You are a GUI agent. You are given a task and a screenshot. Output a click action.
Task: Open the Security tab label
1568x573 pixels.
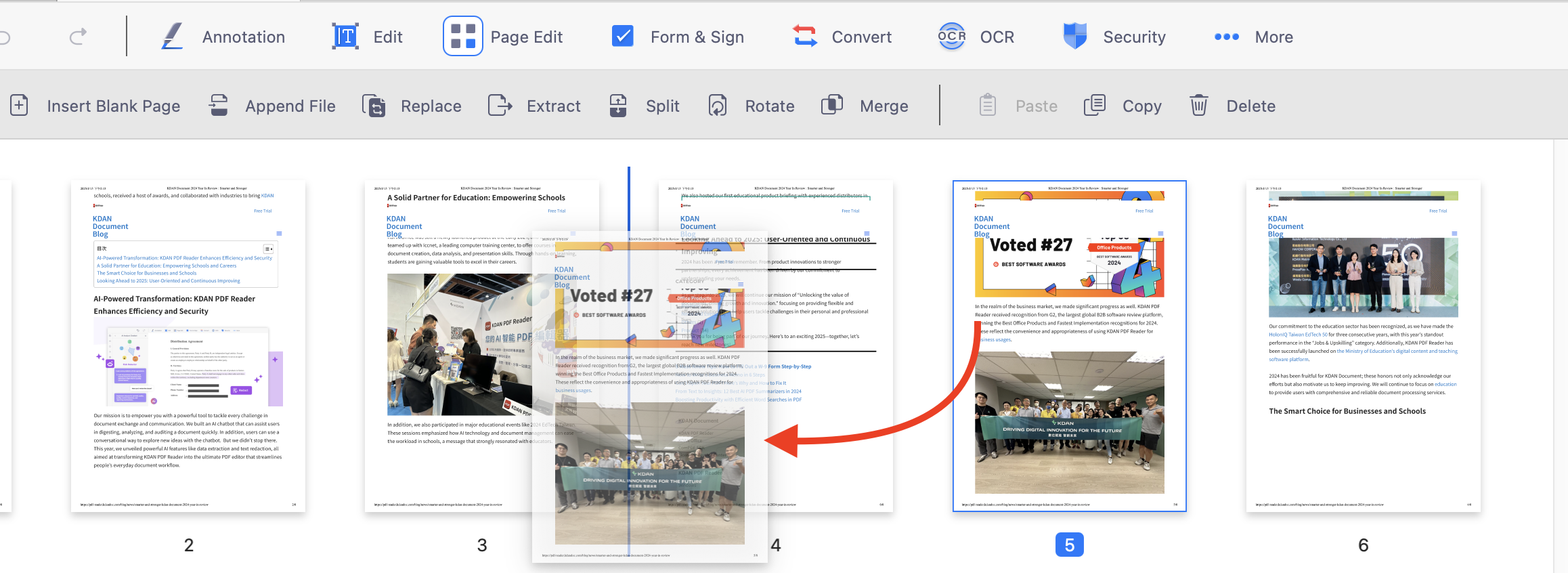(x=1135, y=37)
